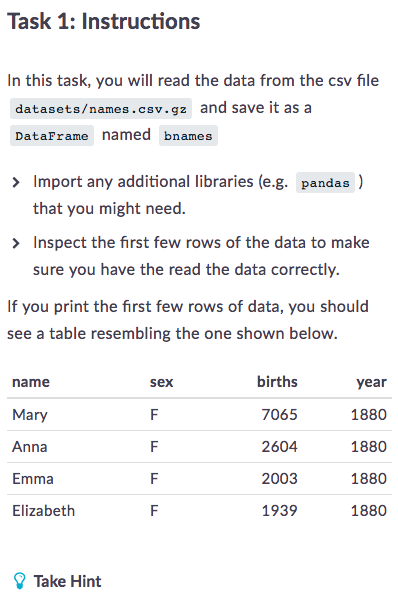Click the pandas code label
Viewport: 398px width, 601px height.
click(x=325, y=183)
